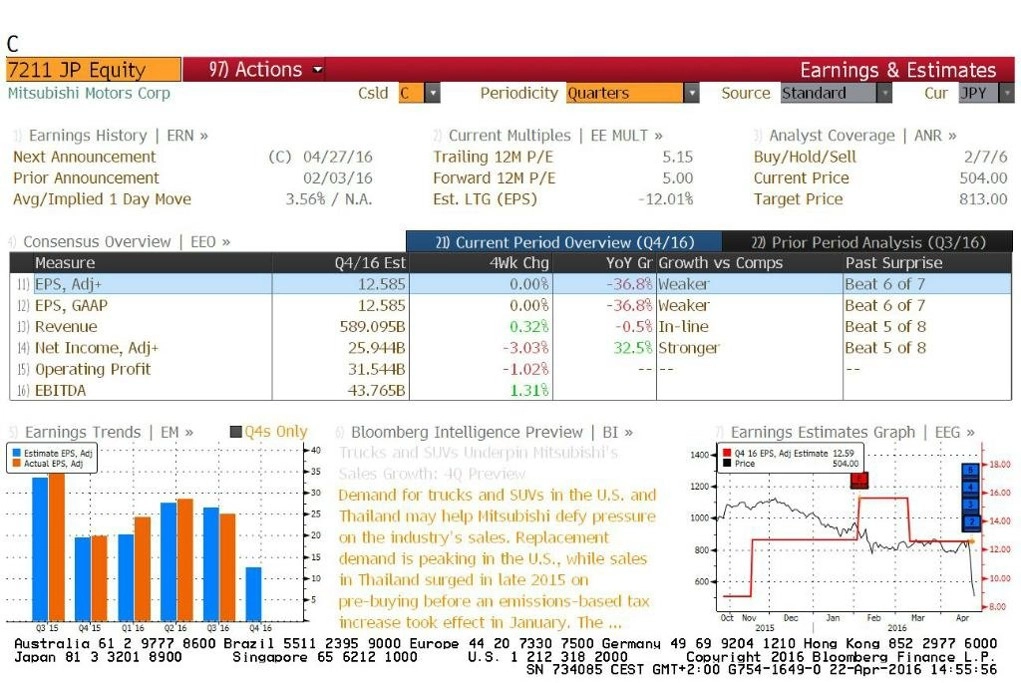Click Prior Announcement date 02/03/16
Image resolution: width=1021 pixels, height=683 pixels.
pos(337,178)
